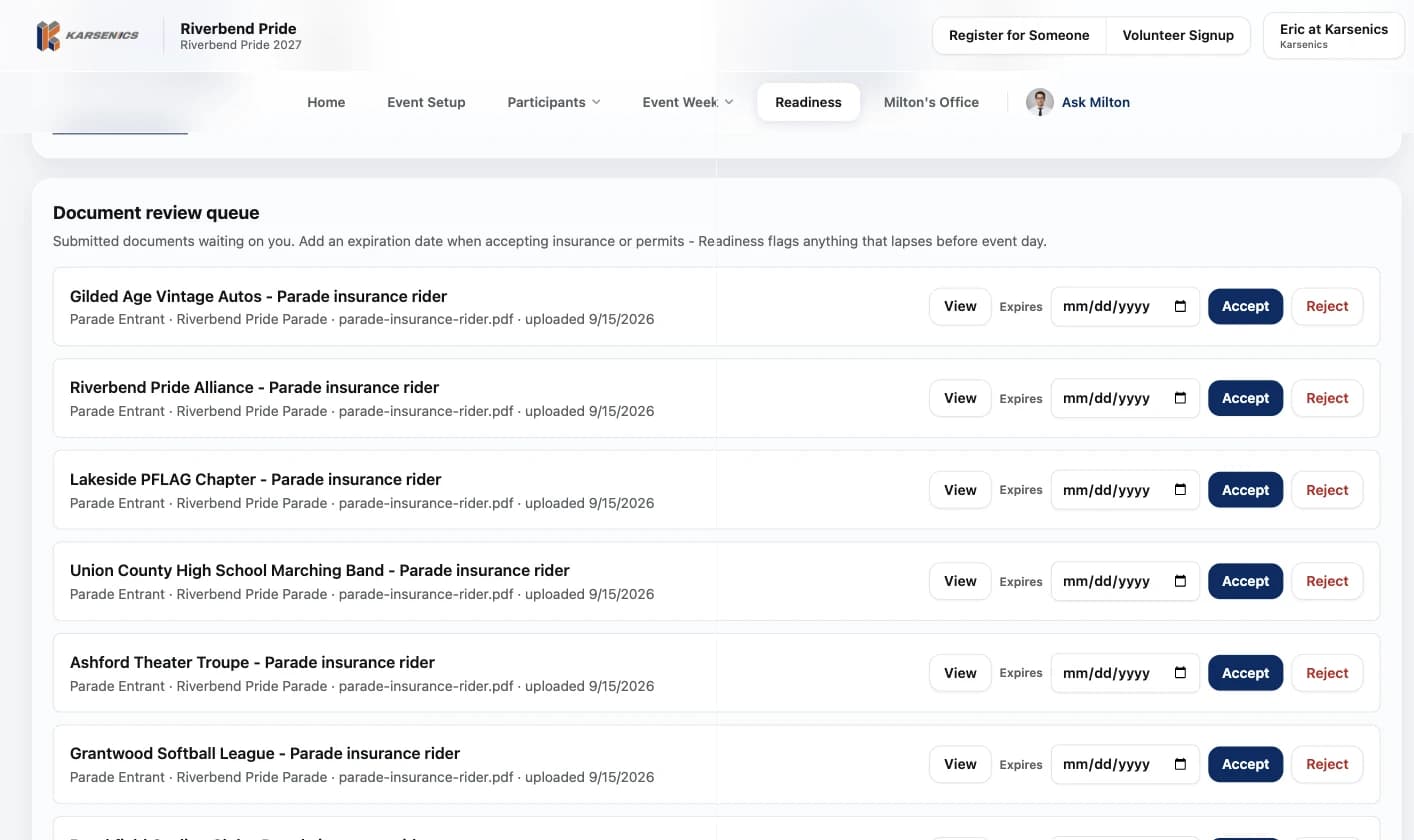View Union County Marching Band rider
Screen dimensions: 1414x840
click(960, 581)
